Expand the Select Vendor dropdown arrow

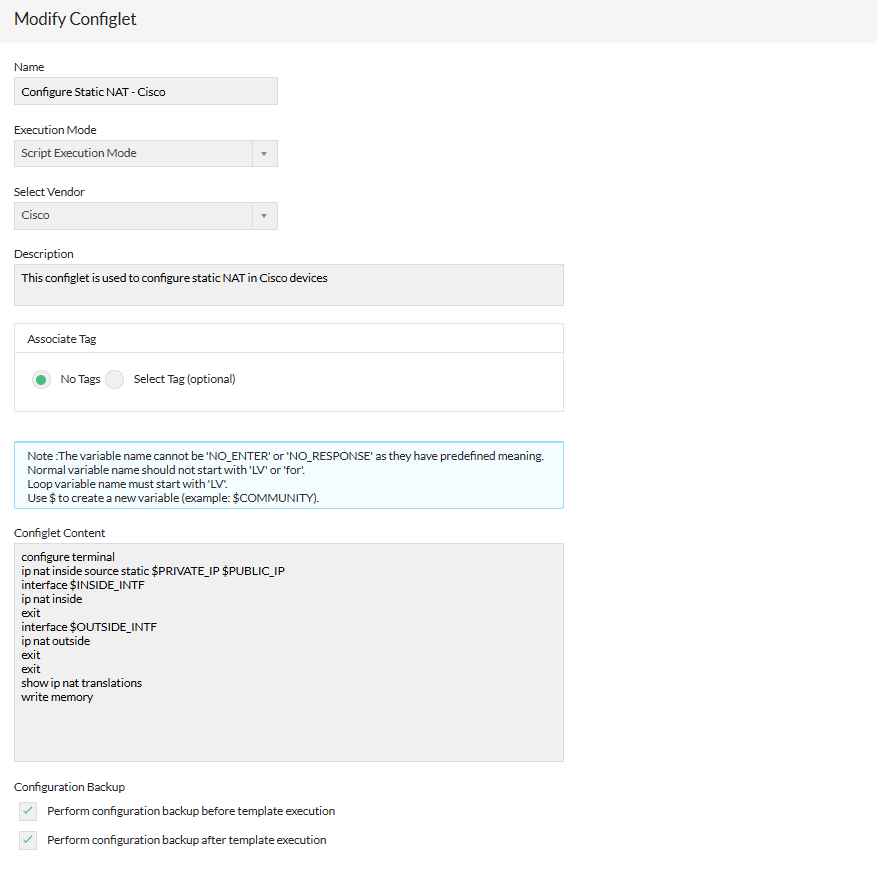[264, 216]
